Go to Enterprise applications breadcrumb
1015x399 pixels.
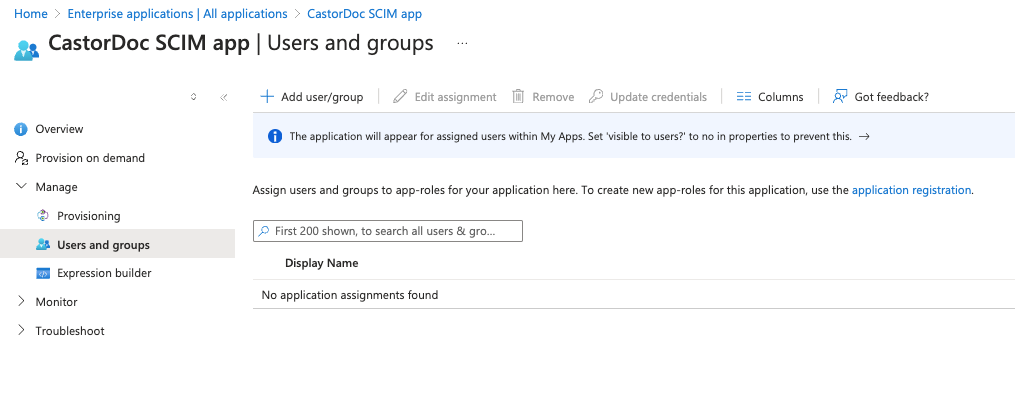coord(177,14)
